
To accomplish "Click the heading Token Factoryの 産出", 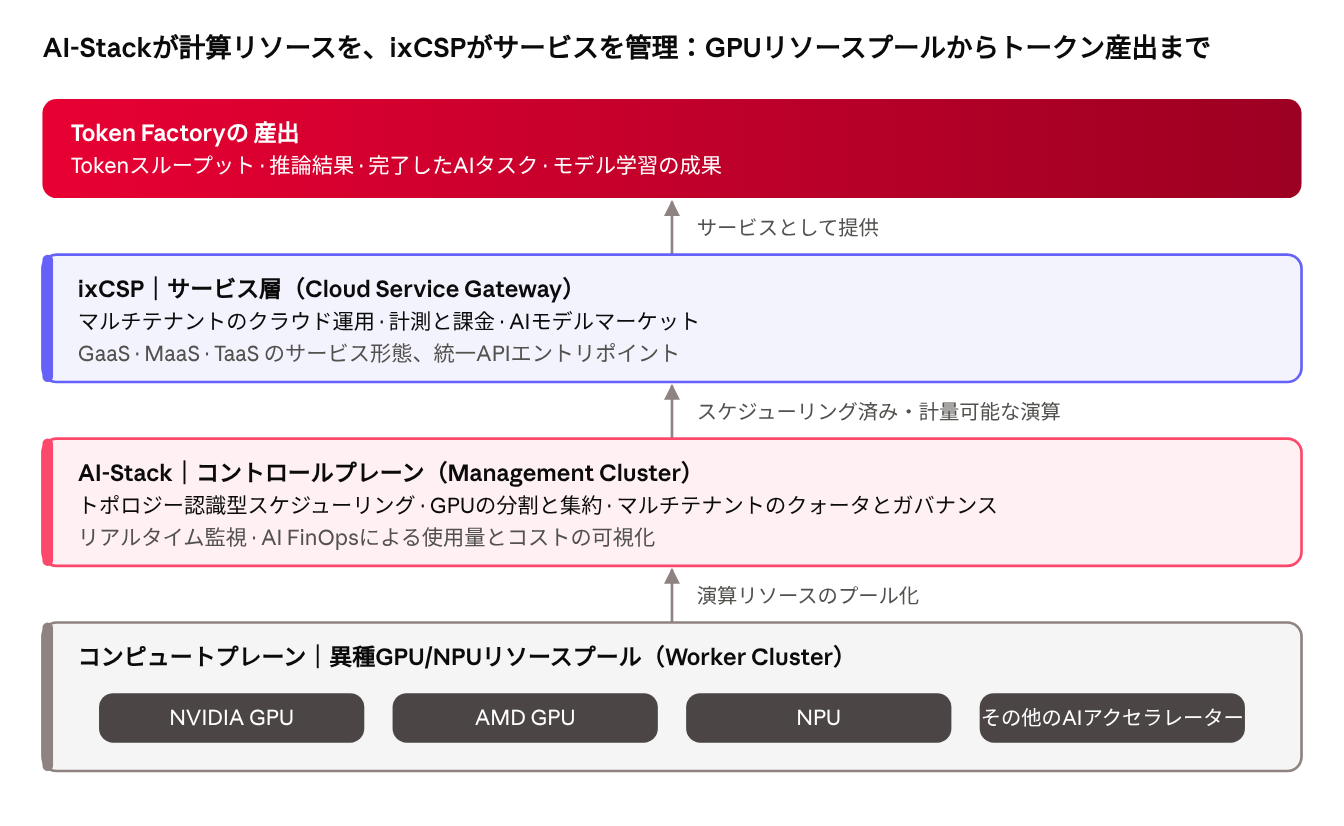I will [x=186, y=133].
